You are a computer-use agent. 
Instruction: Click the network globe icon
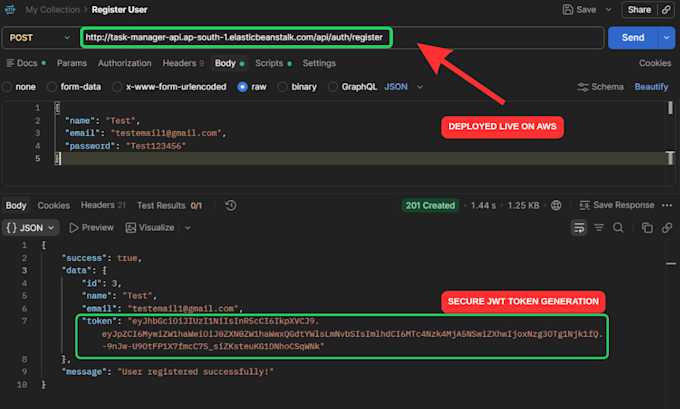556,206
